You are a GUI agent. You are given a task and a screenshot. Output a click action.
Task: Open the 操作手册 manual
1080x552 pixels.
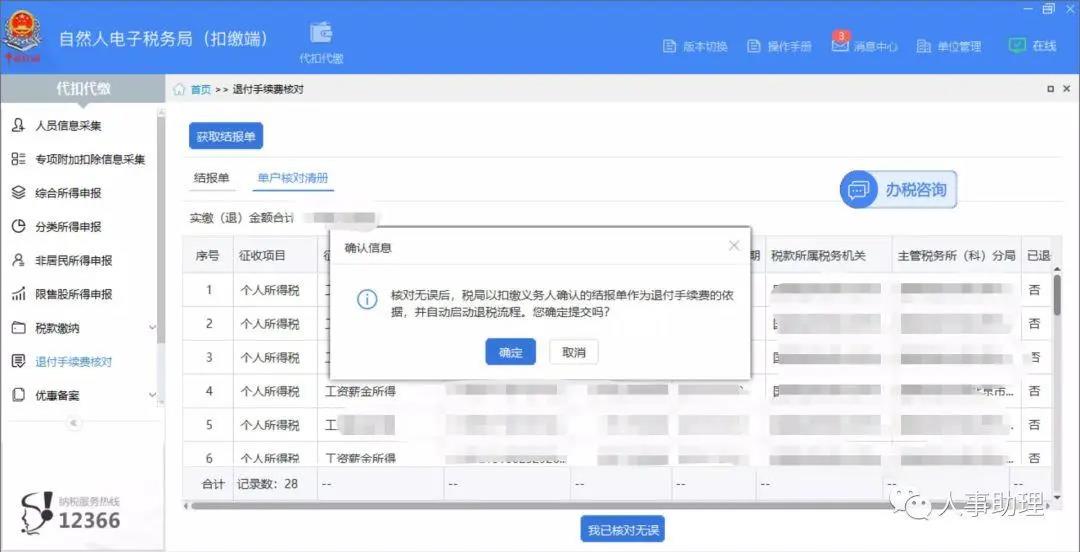(779, 46)
